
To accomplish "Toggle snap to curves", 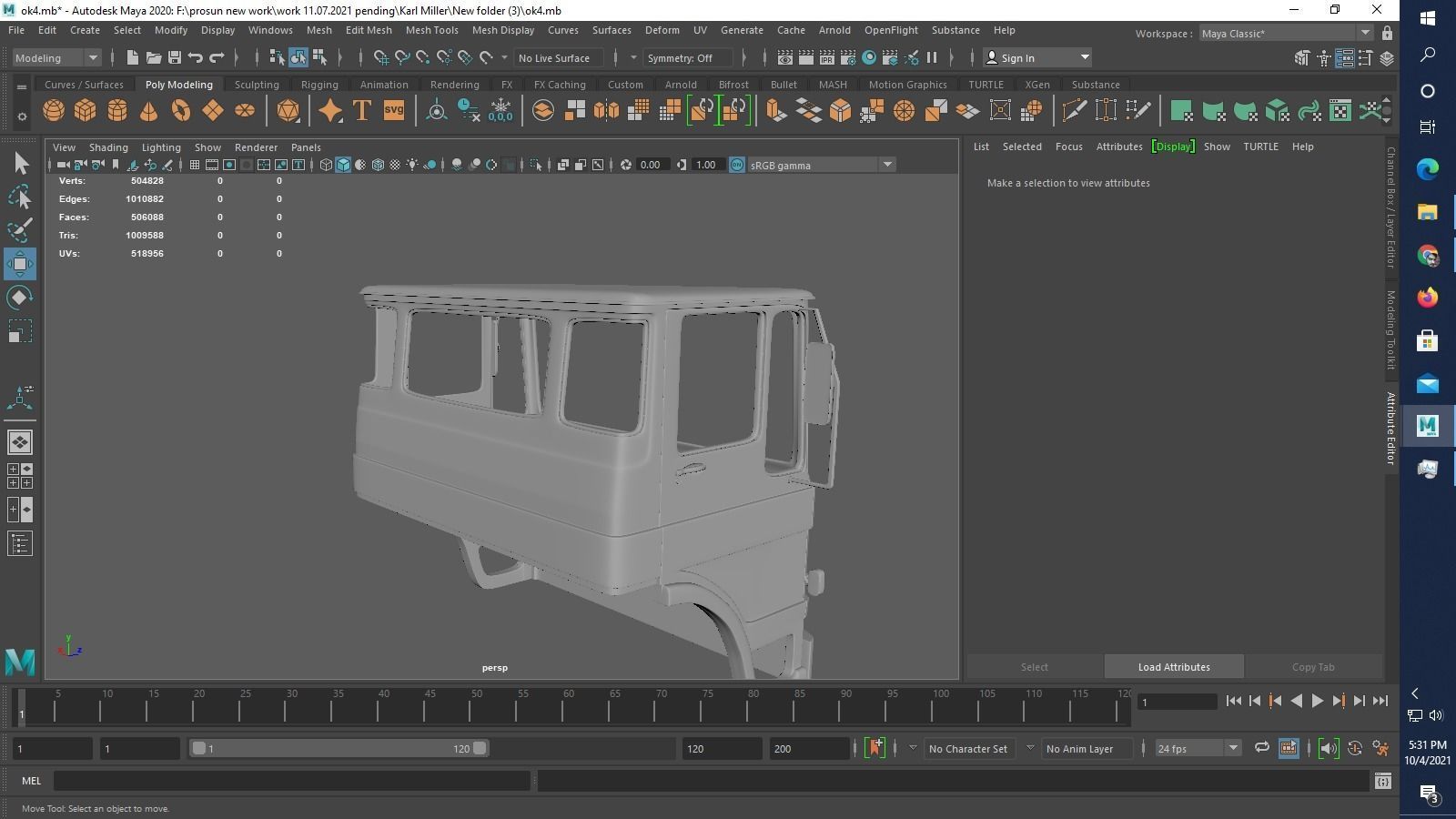I will click(x=402, y=57).
